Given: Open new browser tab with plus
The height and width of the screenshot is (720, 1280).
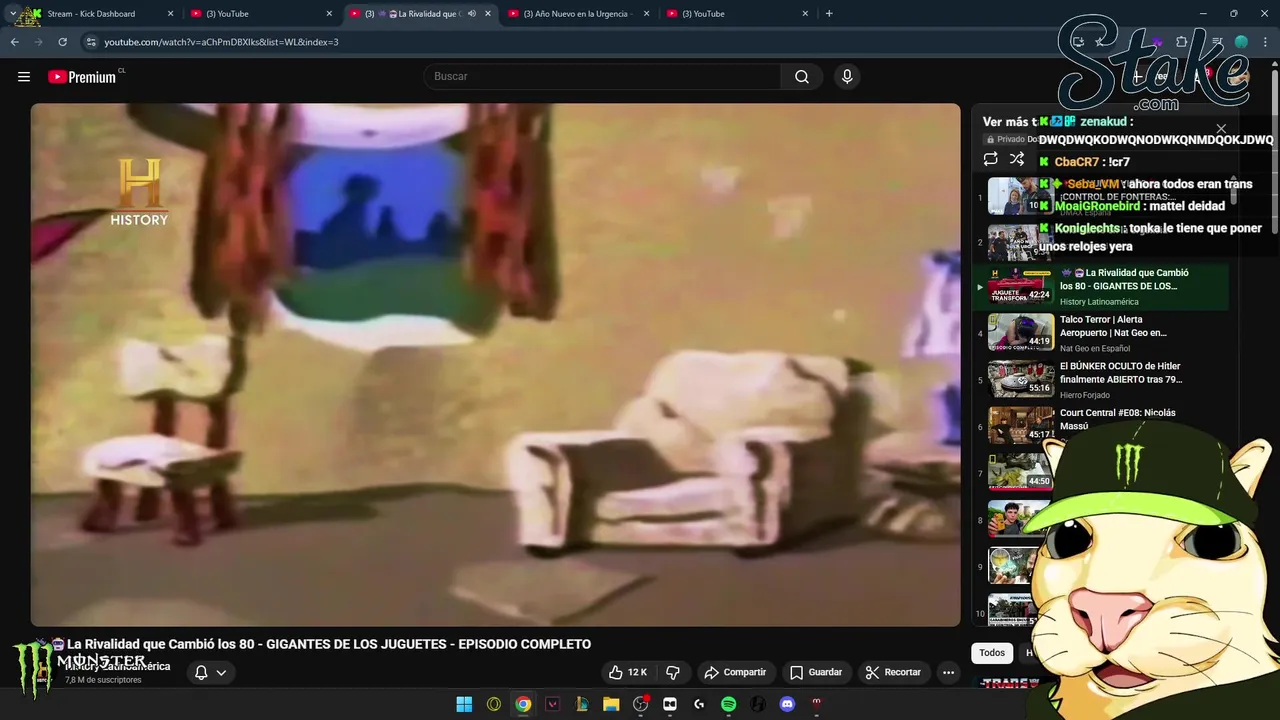Looking at the screenshot, I should pos(829,14).
